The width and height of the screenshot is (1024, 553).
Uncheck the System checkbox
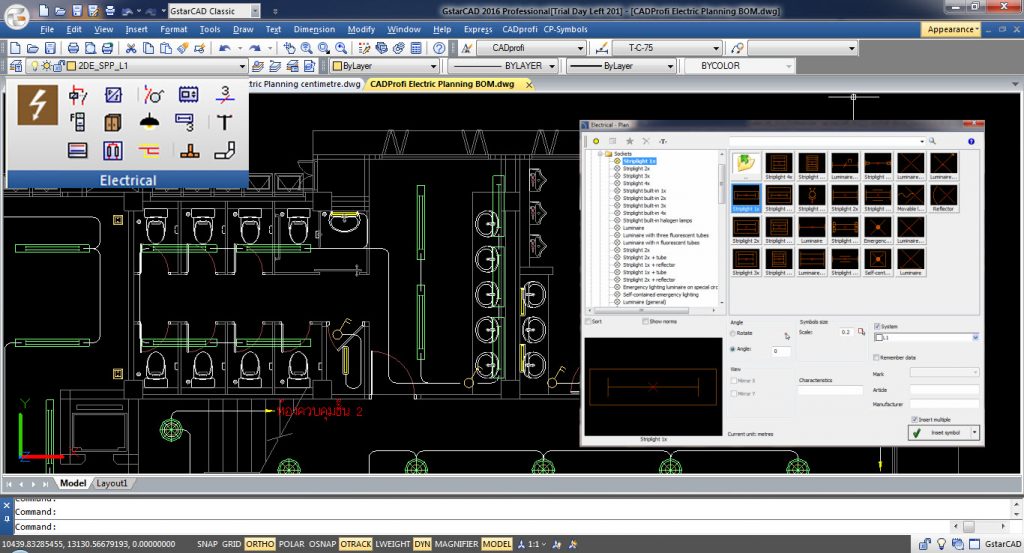877,326
